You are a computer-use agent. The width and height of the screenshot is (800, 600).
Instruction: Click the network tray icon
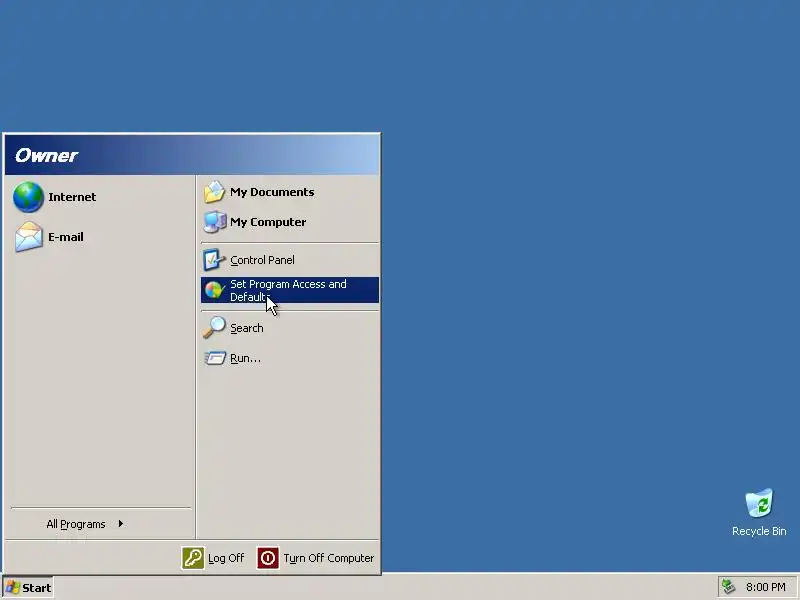click(x=729, y=587)
